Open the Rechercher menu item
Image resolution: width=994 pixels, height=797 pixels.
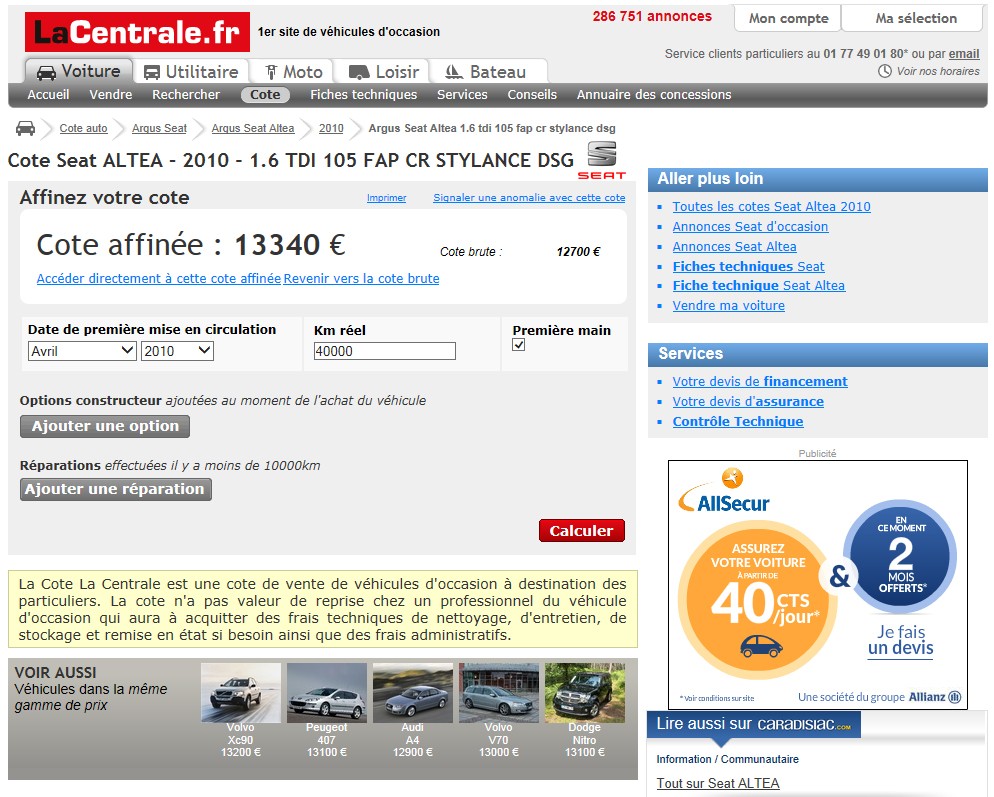click(186, 94)
